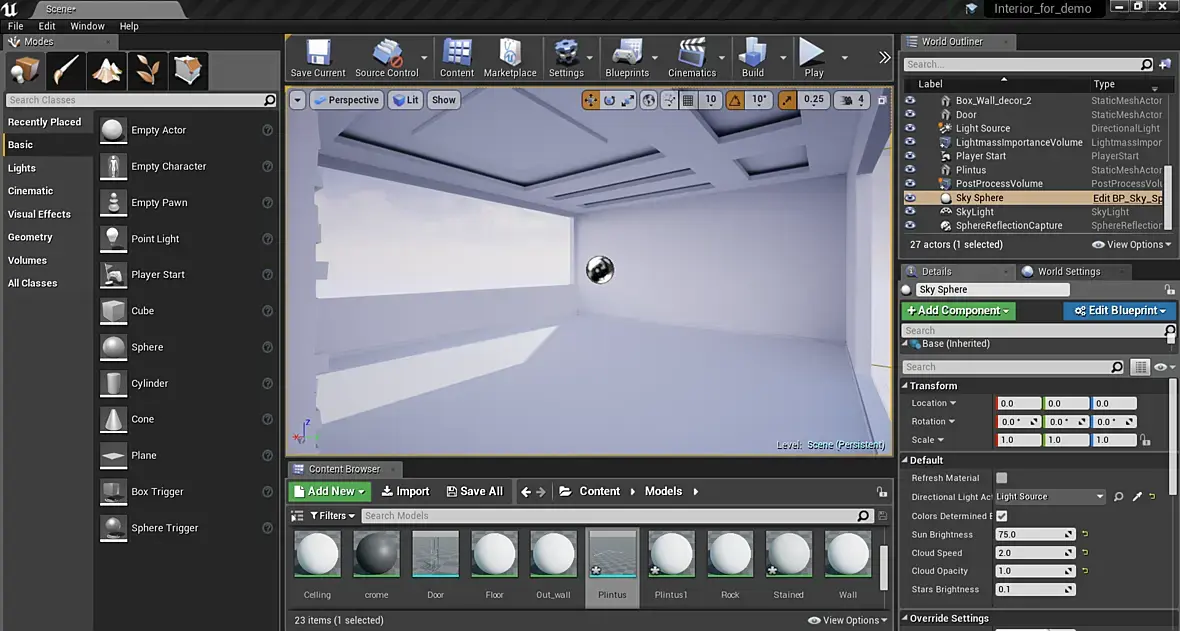Toggle the sources panel icon in Content Browser
1180x631 pixels.
(297, 516)
